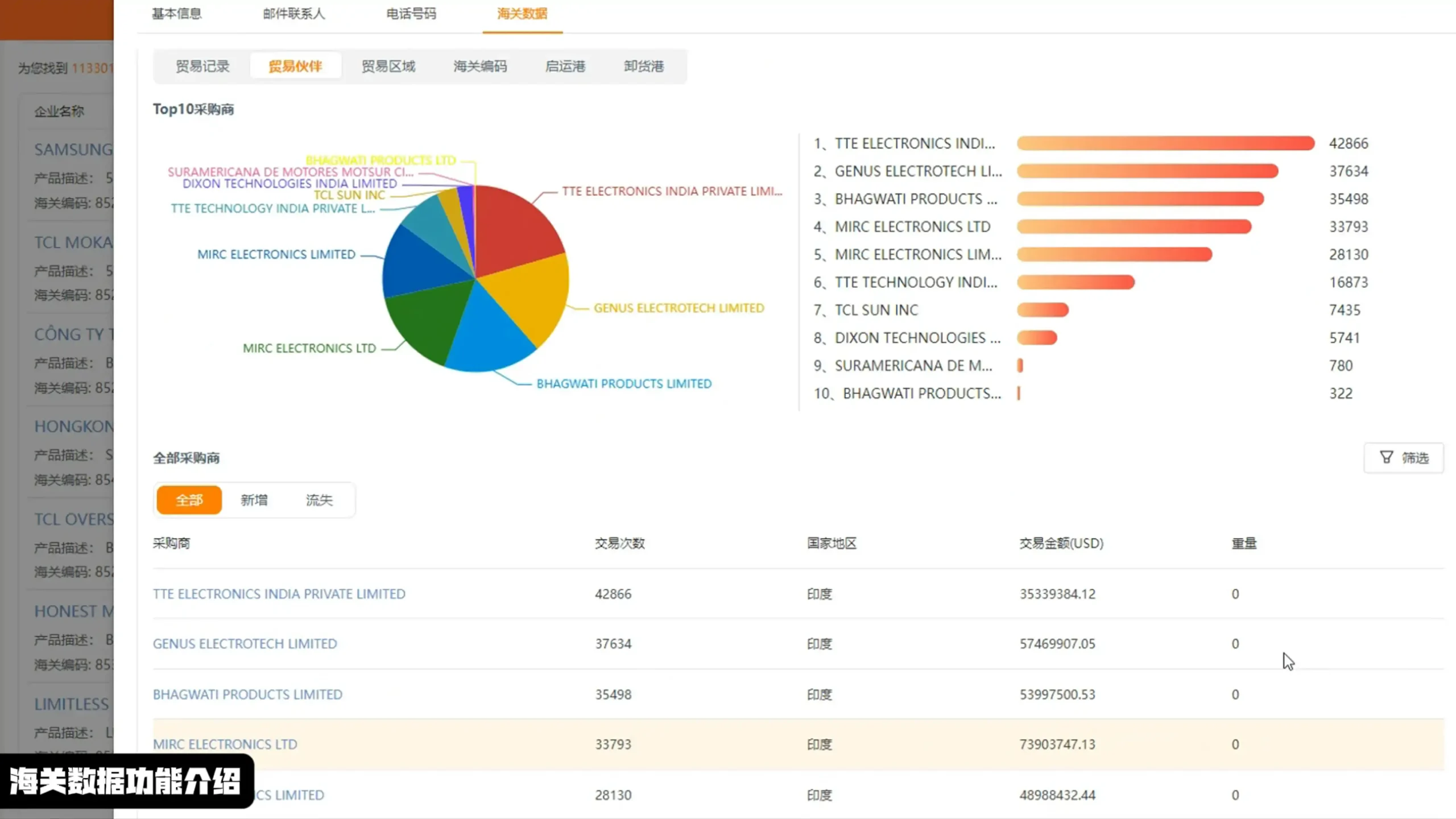Open GENUS ELECTROTECH LIMITED link
The image size is (1456, 819).
[x=245, y=644]
